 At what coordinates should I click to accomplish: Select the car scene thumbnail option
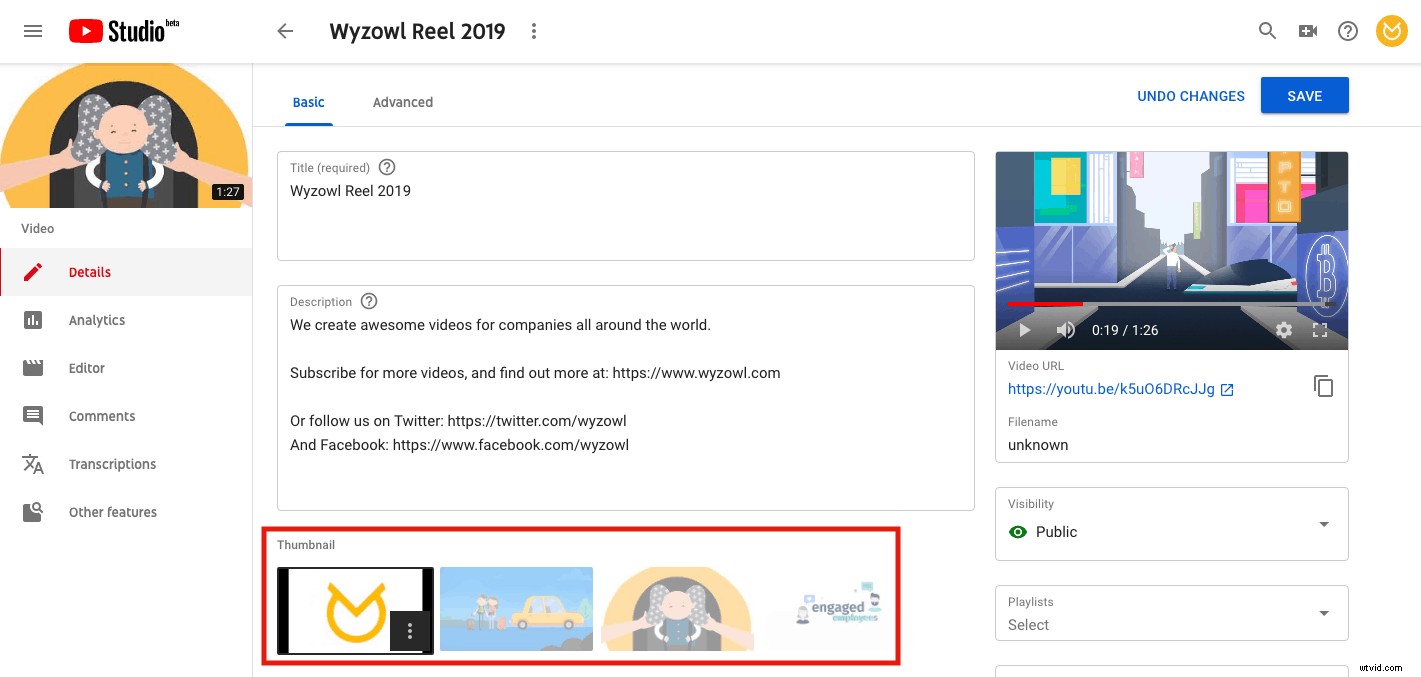click(x=516, y=608)
